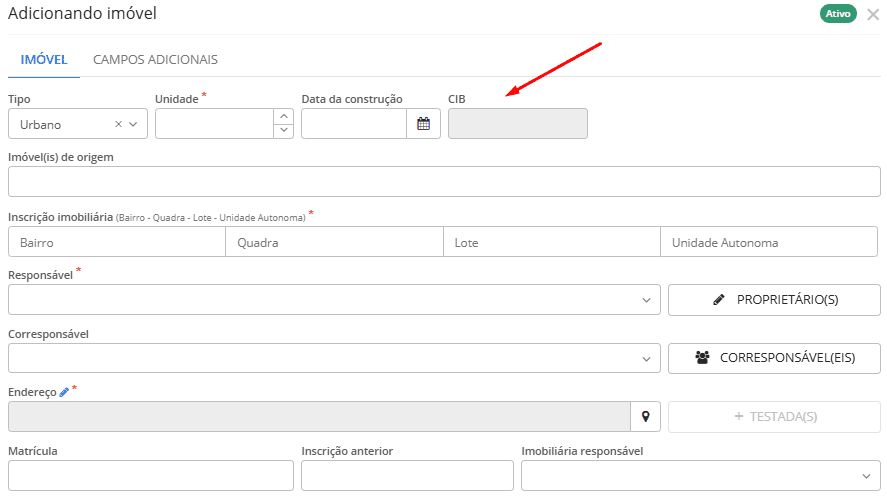Click the map pin icon in address field
Screen dimensions: 887x496
pos(645,417)
